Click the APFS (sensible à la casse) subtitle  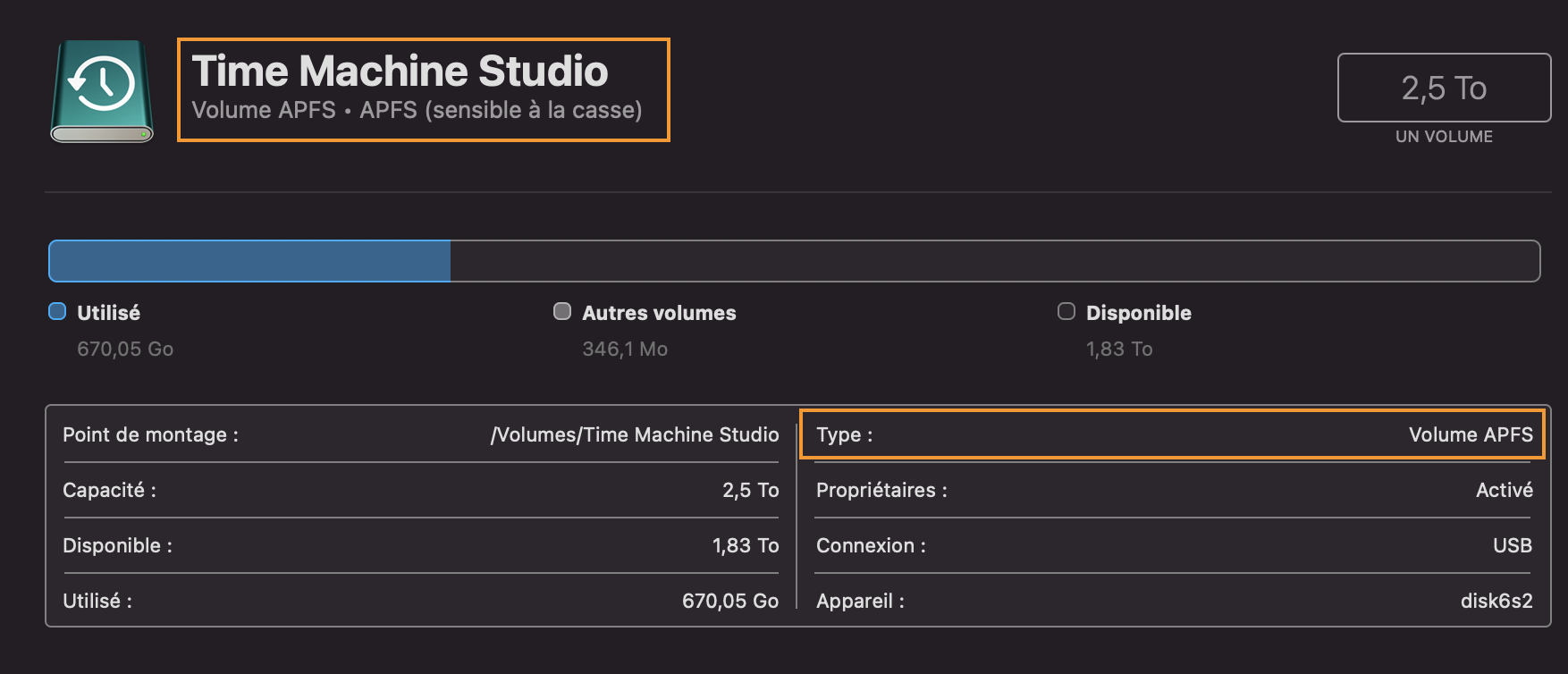(501, 110)
